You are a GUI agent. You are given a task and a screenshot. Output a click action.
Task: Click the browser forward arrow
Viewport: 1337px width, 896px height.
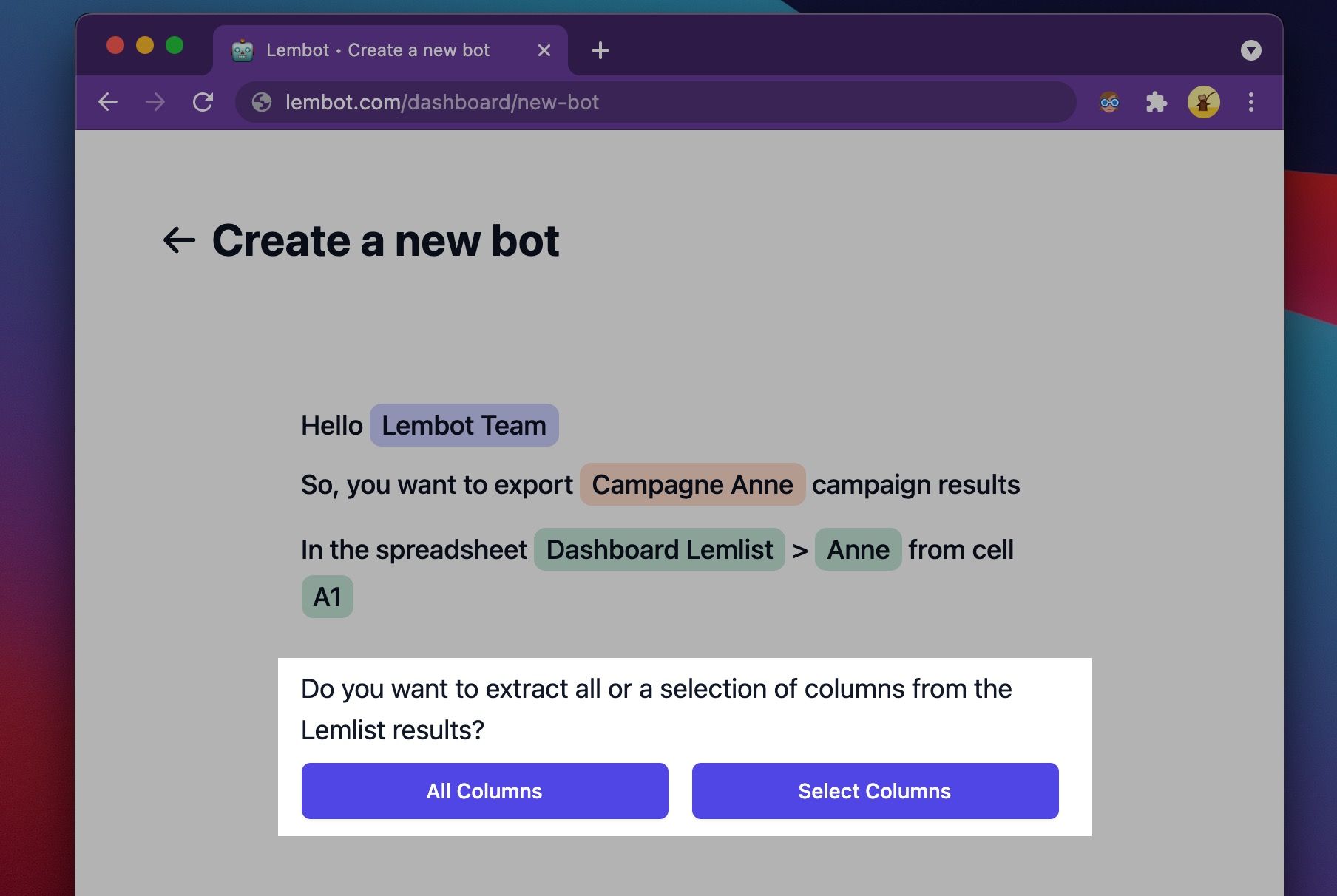[x=155, y=102]
